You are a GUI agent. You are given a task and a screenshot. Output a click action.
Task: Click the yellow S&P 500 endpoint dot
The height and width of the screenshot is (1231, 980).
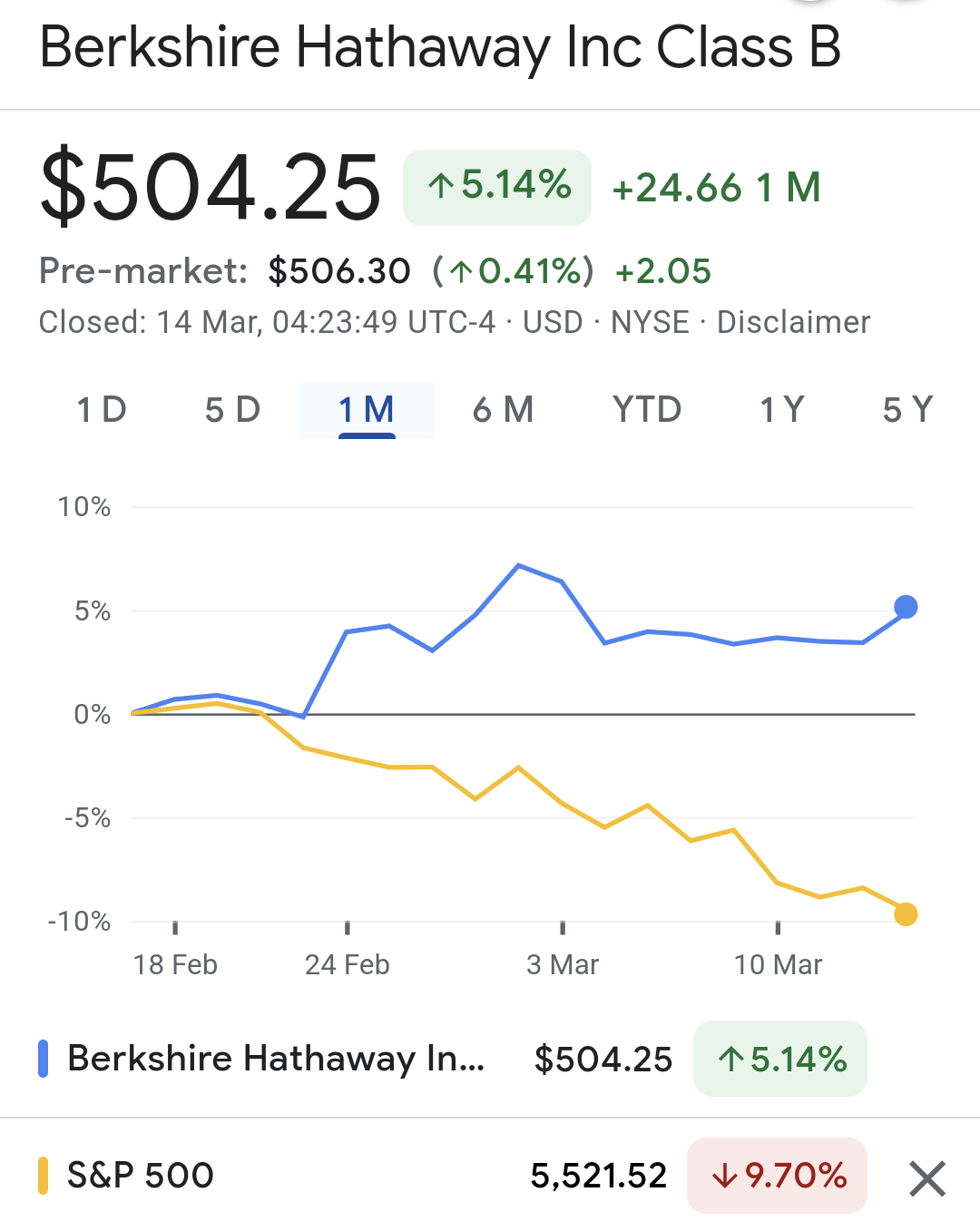pyautogui.click(x=906, y=914)
